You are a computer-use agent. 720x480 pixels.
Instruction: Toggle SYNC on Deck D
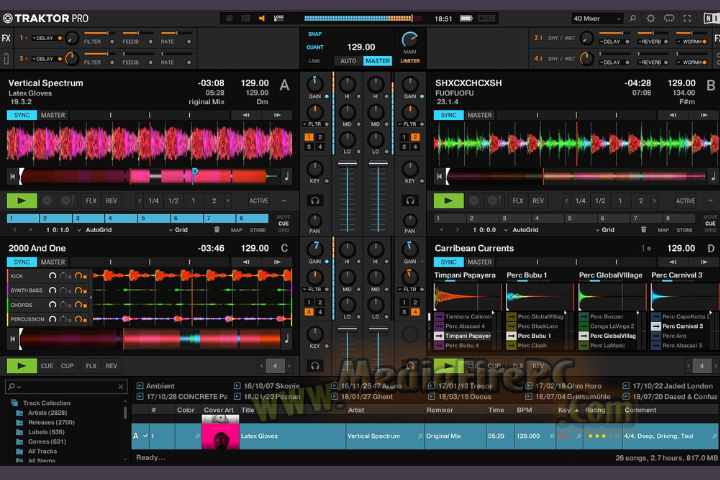click(x=449, y=262)
